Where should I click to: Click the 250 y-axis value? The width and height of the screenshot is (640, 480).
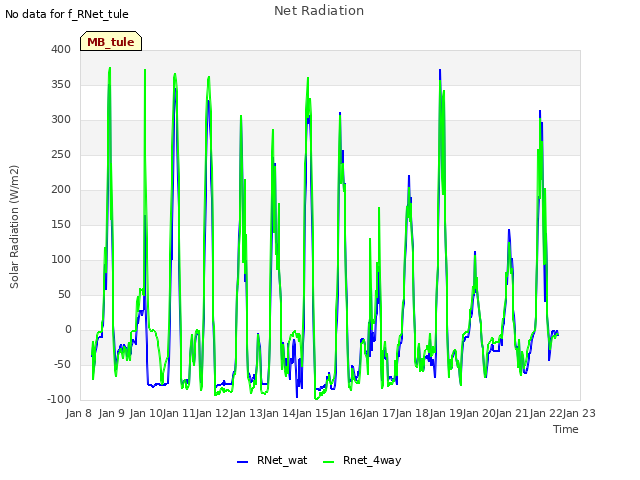[x=61, y=154]
